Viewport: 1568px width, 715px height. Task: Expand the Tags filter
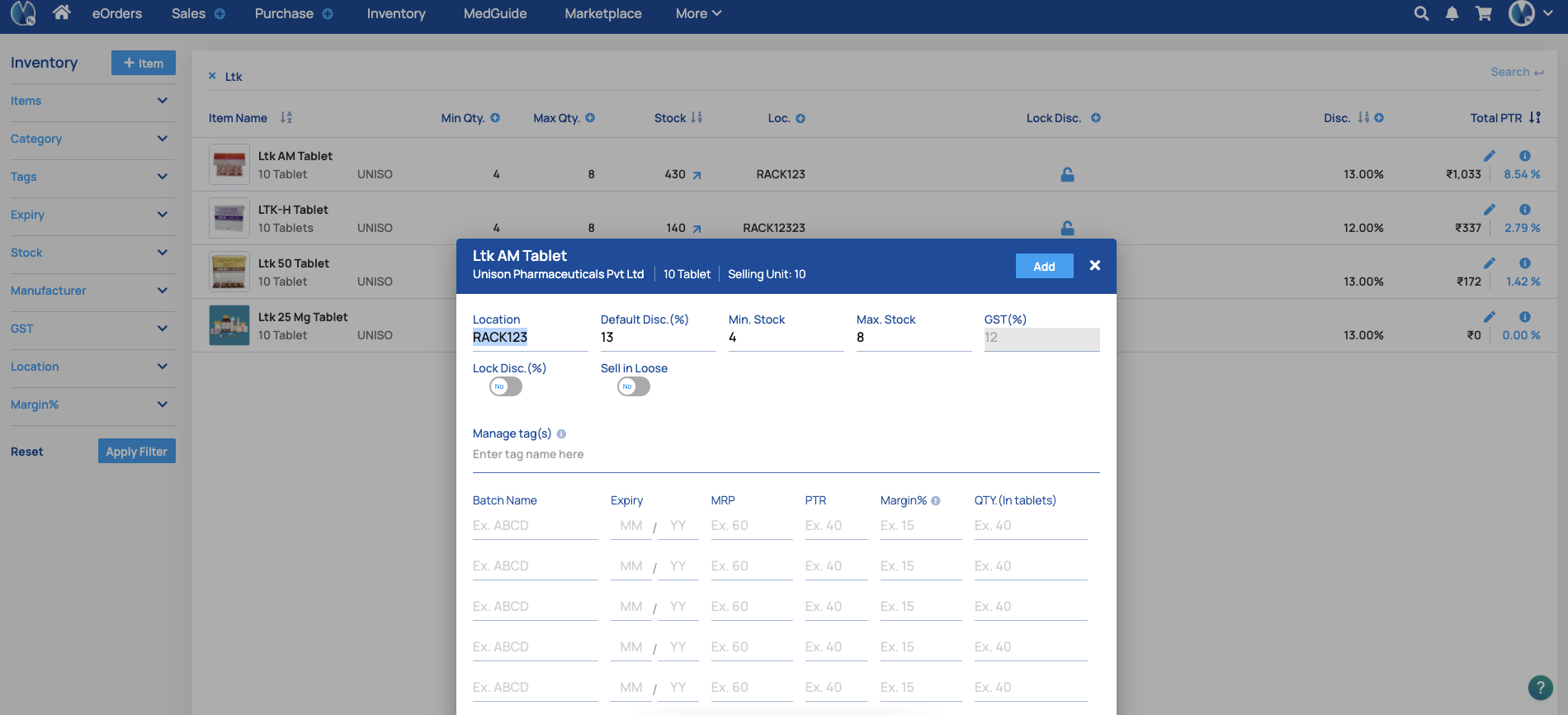[163, 177]
